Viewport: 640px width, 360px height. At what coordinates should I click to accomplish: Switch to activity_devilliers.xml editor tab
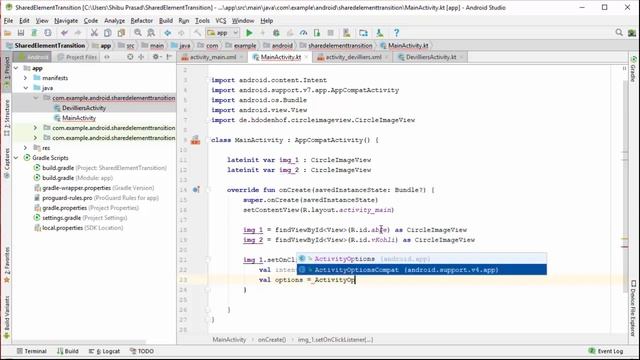coord(353,57)
